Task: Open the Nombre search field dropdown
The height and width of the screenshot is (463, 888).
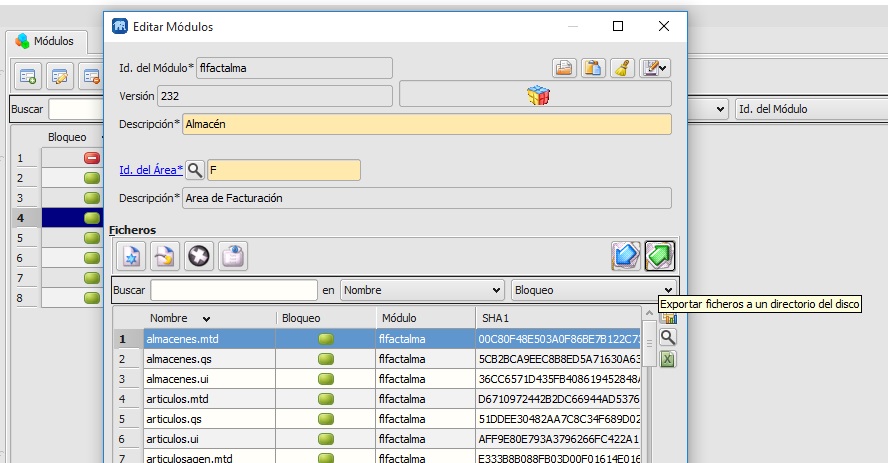Action: [422, 290]
